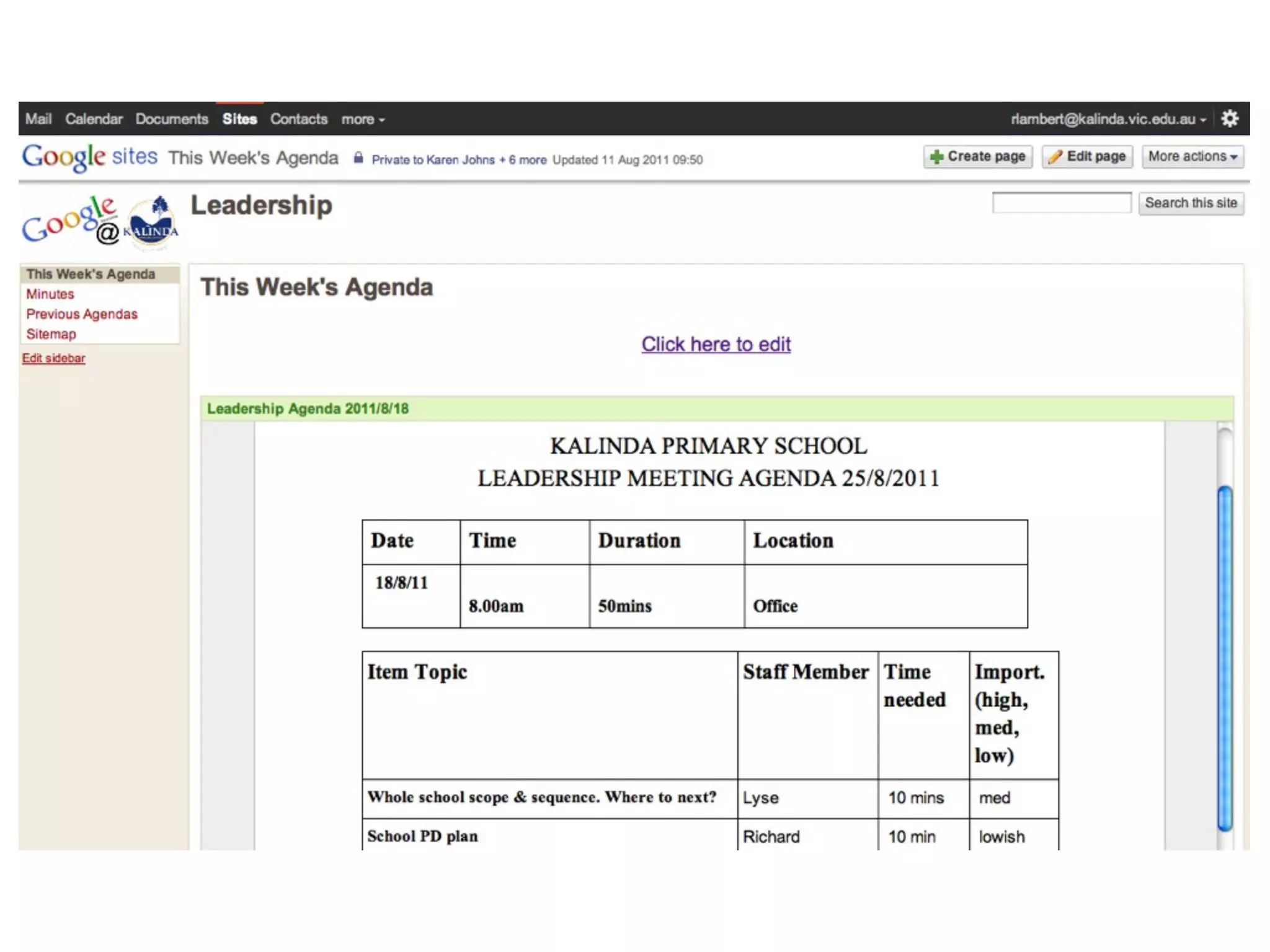This screenshot has width=1270, height=952.
Task: Click the Google Sites logo
Action: click(x=89, y=157)
